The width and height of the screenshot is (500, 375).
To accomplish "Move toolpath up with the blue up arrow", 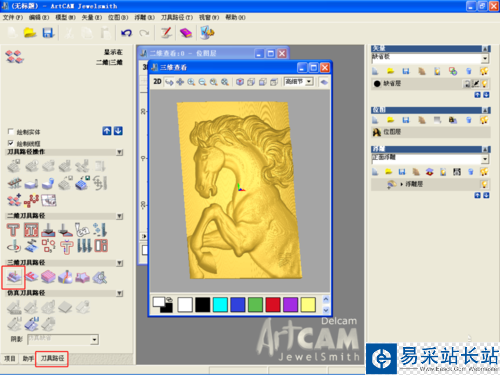I will tap(107, 131).
